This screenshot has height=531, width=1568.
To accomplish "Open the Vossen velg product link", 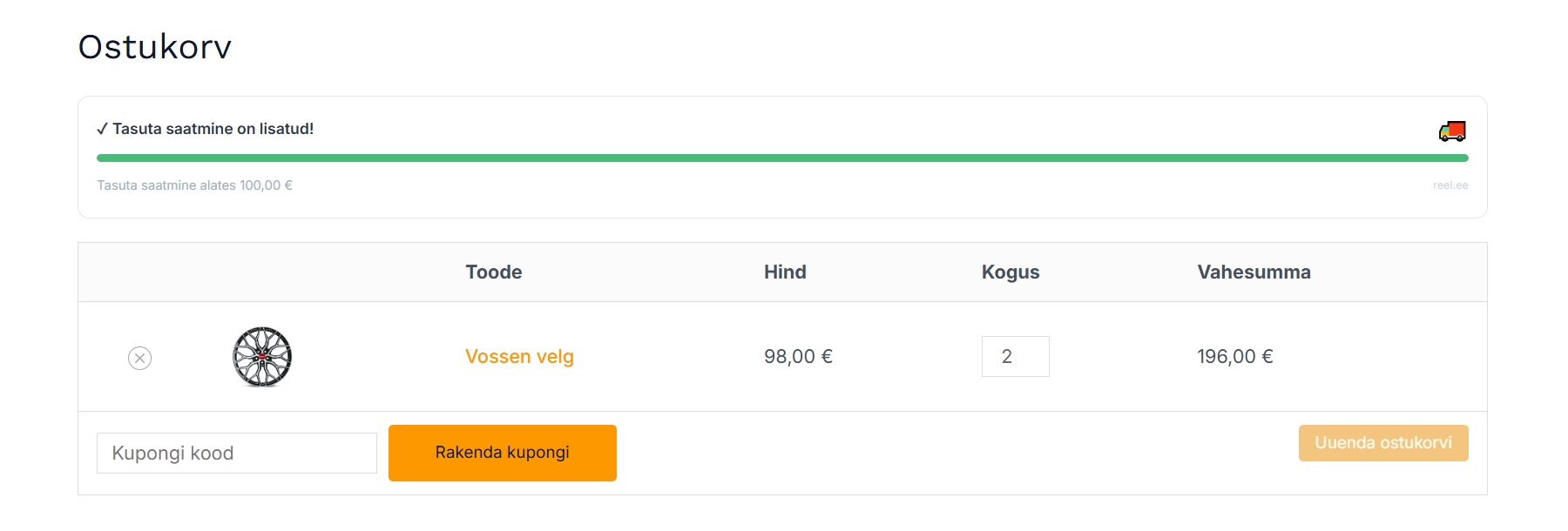I will coord(519,357).
